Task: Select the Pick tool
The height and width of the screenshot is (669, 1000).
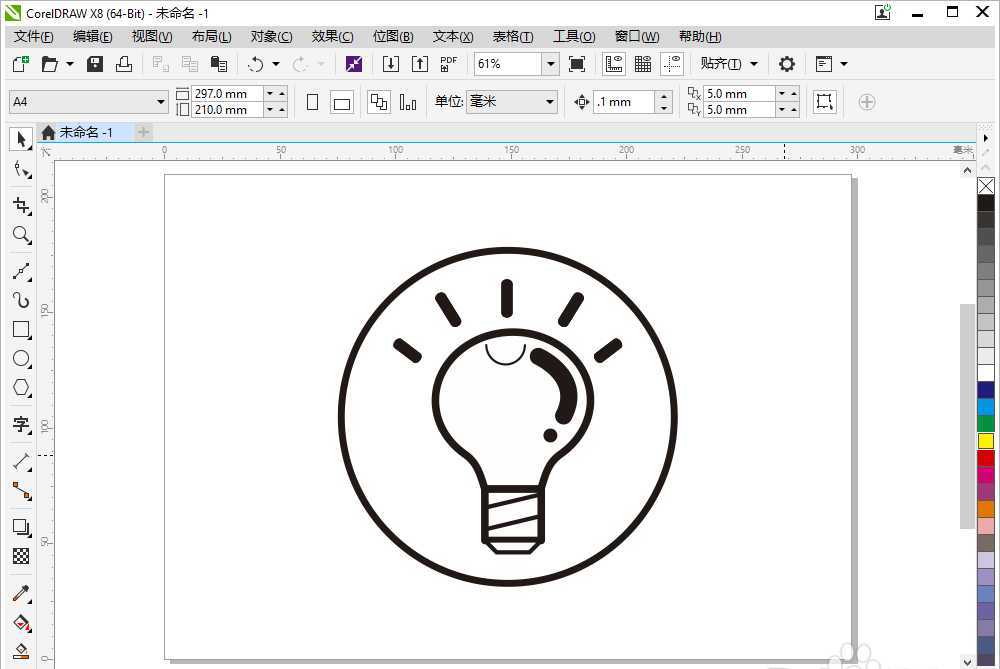Action: (x=22, y=138)
